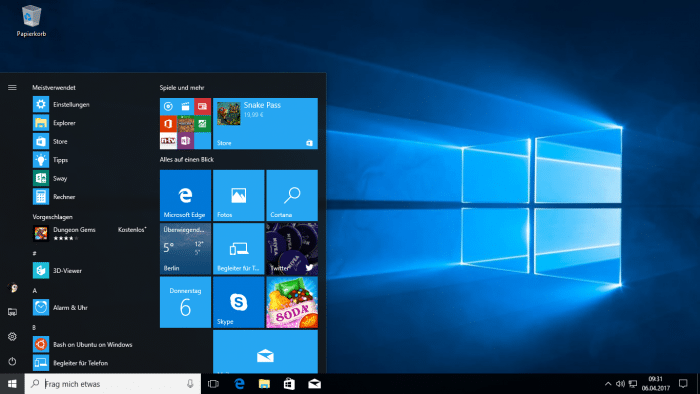Viewport: 700px width, 394px height.
Task: Launch 3D-Viewer app
Action: tap(89, 270)
